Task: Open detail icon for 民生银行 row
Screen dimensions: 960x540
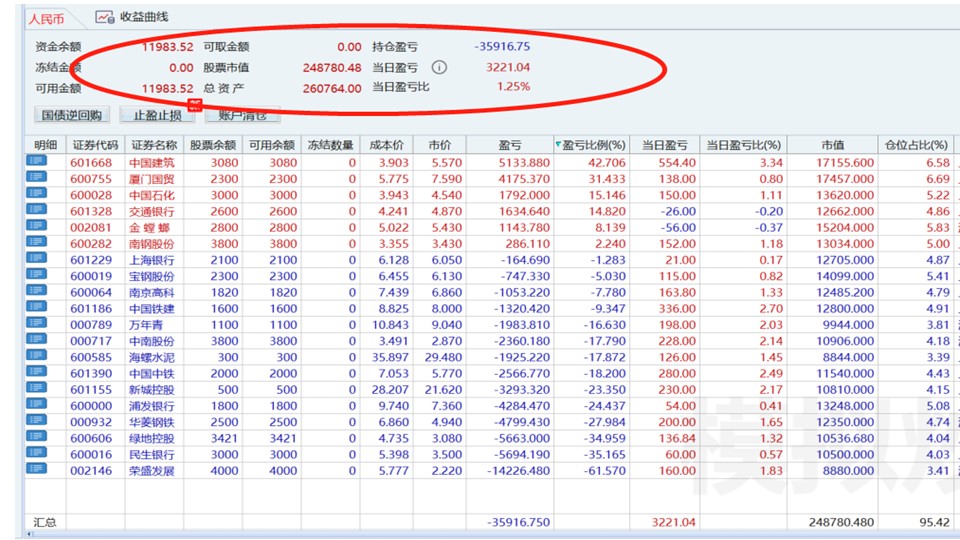Action: tap(36, 452)
